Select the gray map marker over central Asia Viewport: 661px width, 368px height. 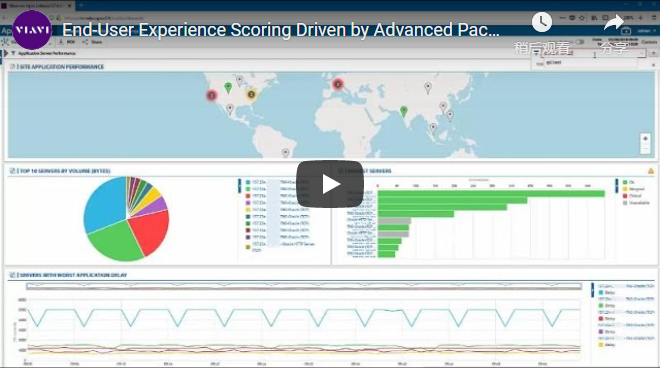point(428,88)
